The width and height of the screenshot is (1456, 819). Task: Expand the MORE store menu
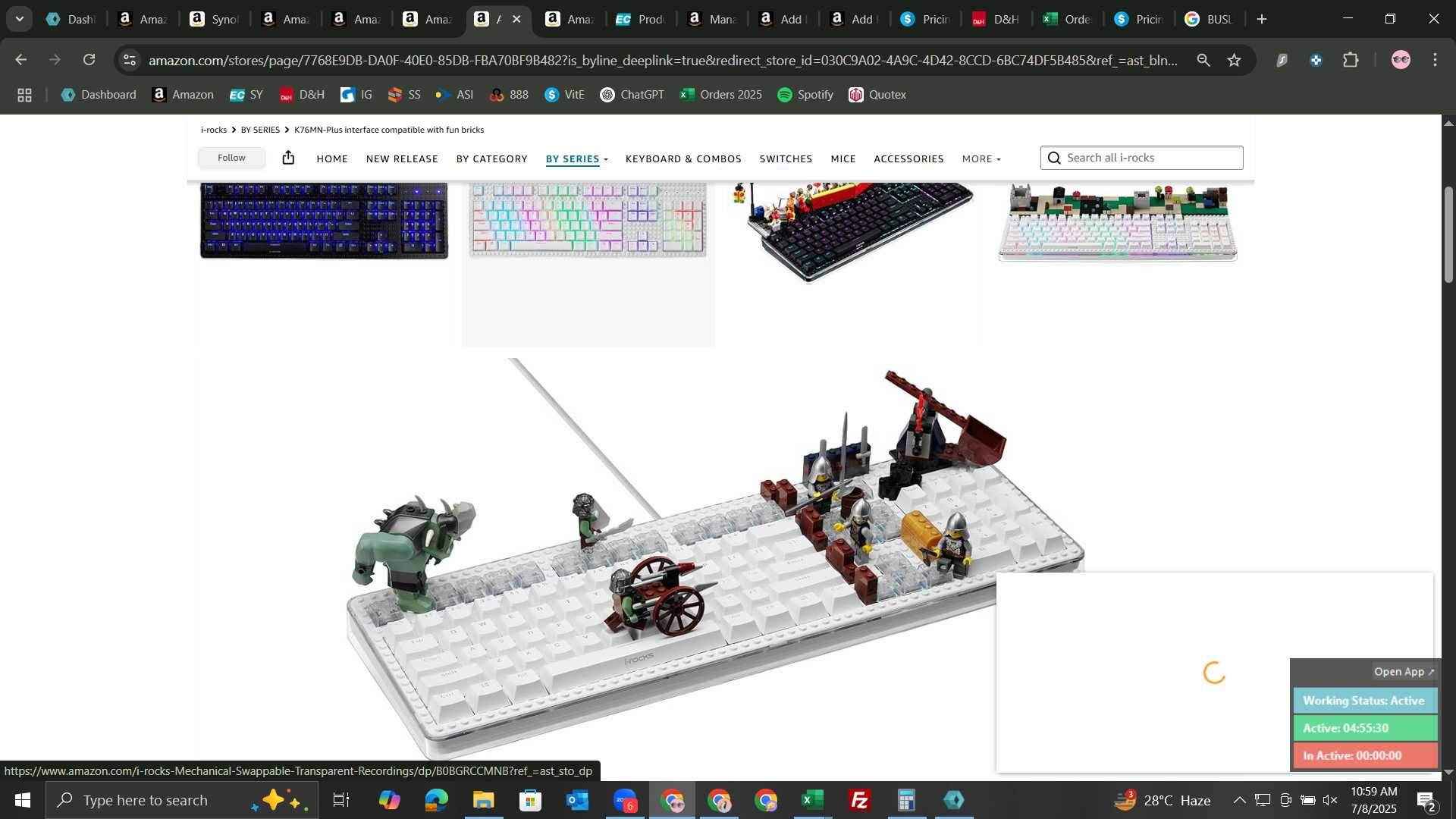(981, 159)
